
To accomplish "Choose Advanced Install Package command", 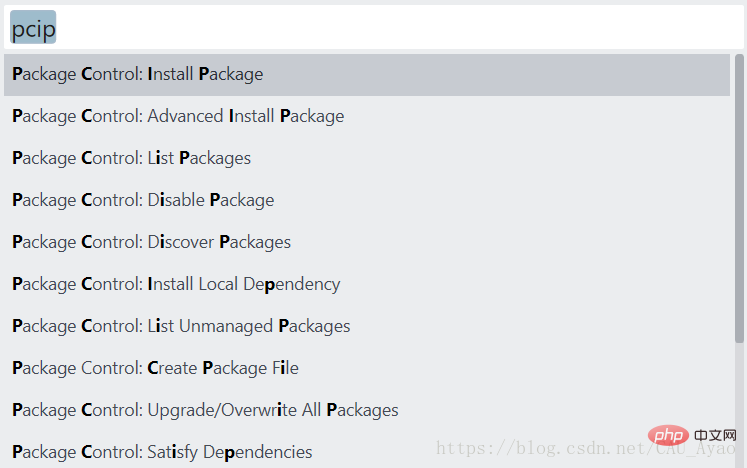I will 178,116.
